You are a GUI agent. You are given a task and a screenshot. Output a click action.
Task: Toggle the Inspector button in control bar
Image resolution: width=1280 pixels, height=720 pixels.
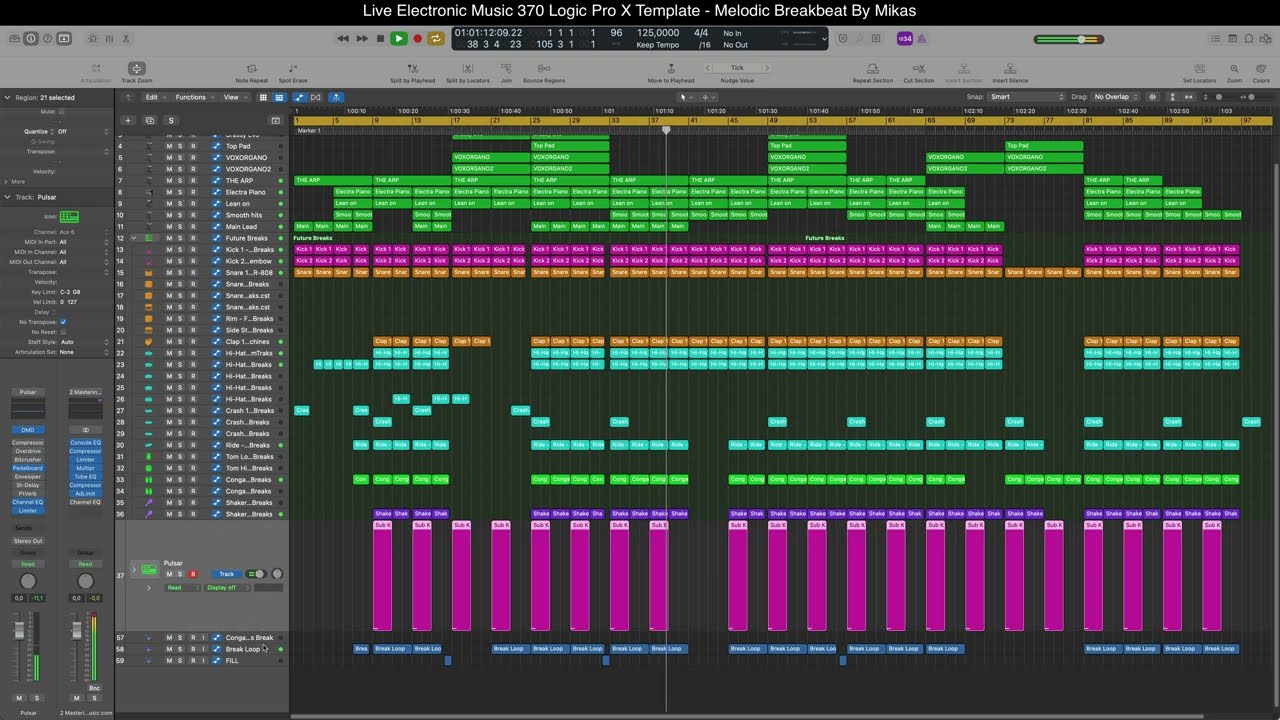(31, 38)
